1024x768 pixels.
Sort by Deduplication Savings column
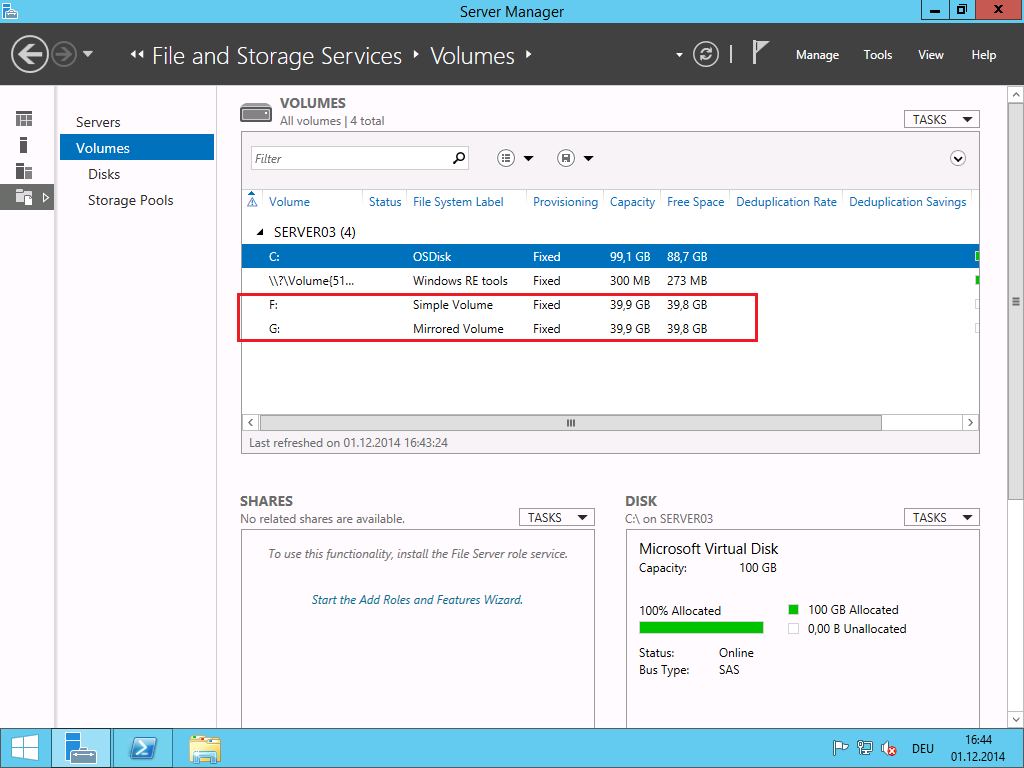point(907,202)
